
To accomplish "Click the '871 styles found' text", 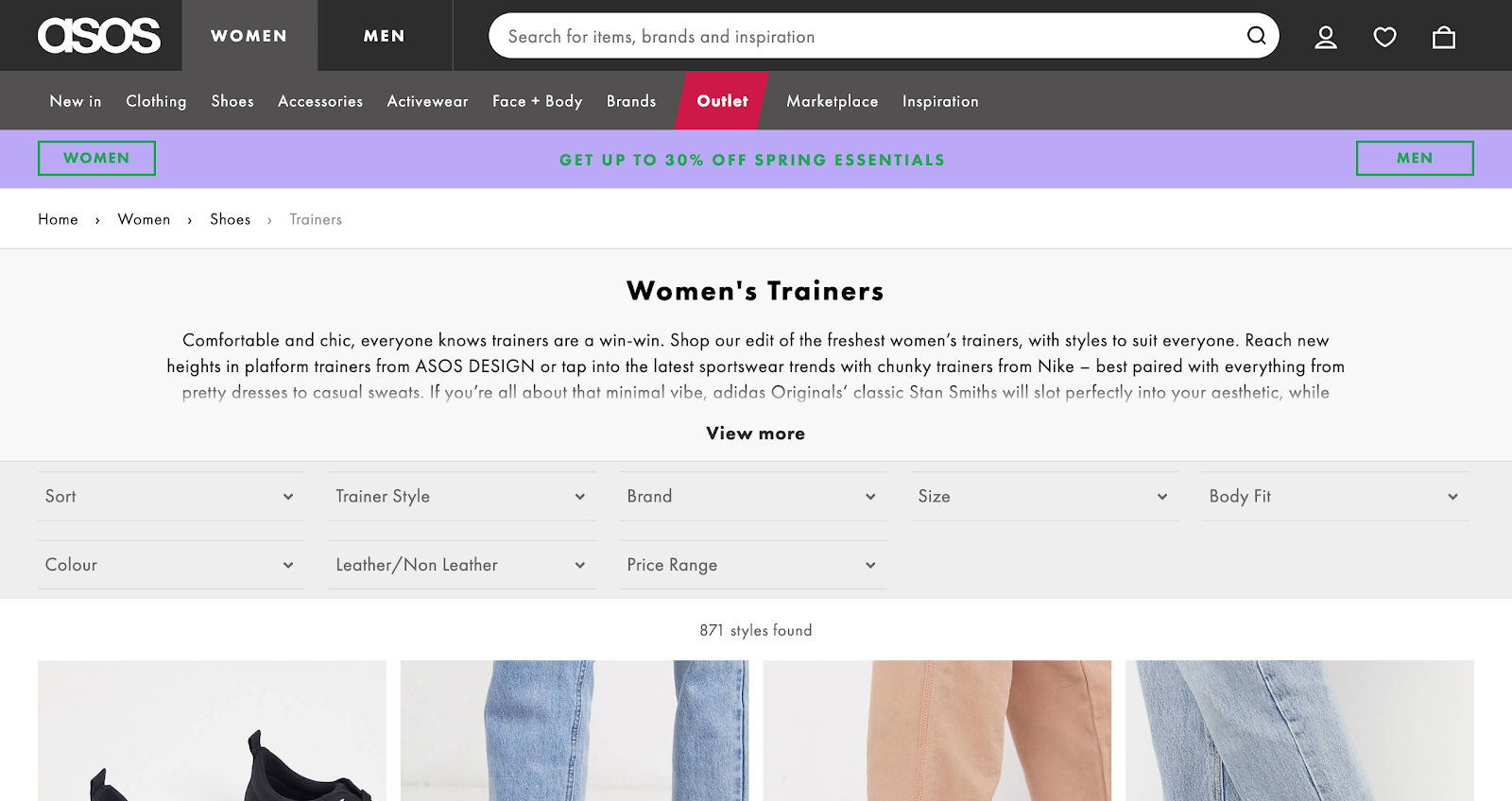I will [756, 630].
